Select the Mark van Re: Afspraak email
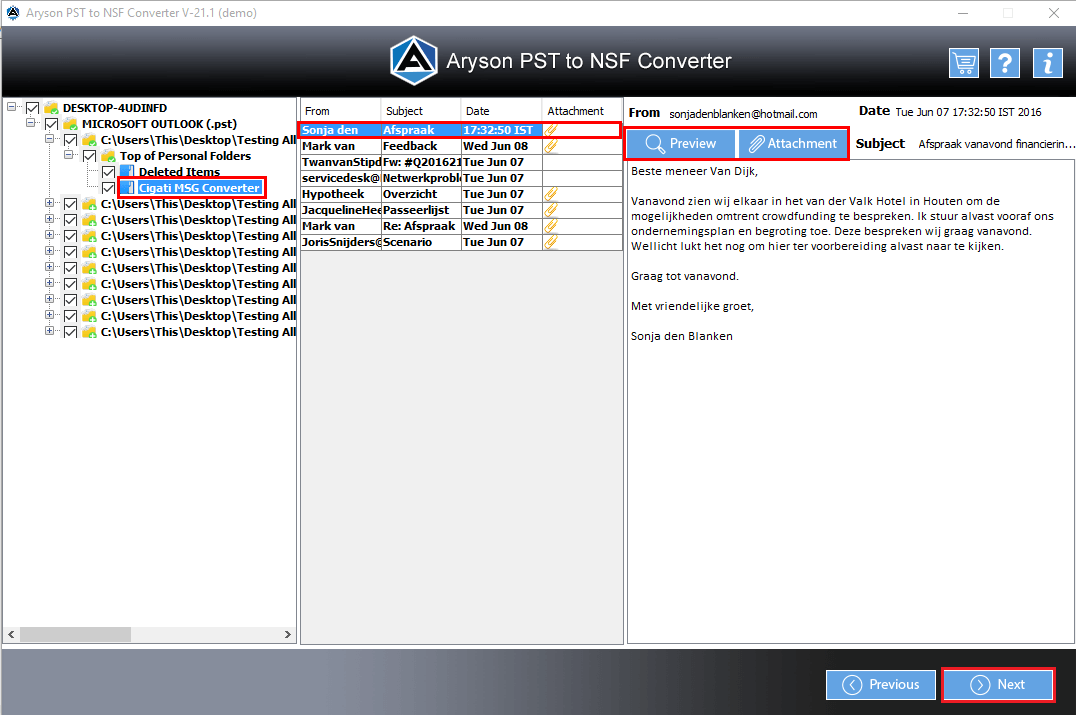Screen dimensions: 1076x715 [461, 226]
